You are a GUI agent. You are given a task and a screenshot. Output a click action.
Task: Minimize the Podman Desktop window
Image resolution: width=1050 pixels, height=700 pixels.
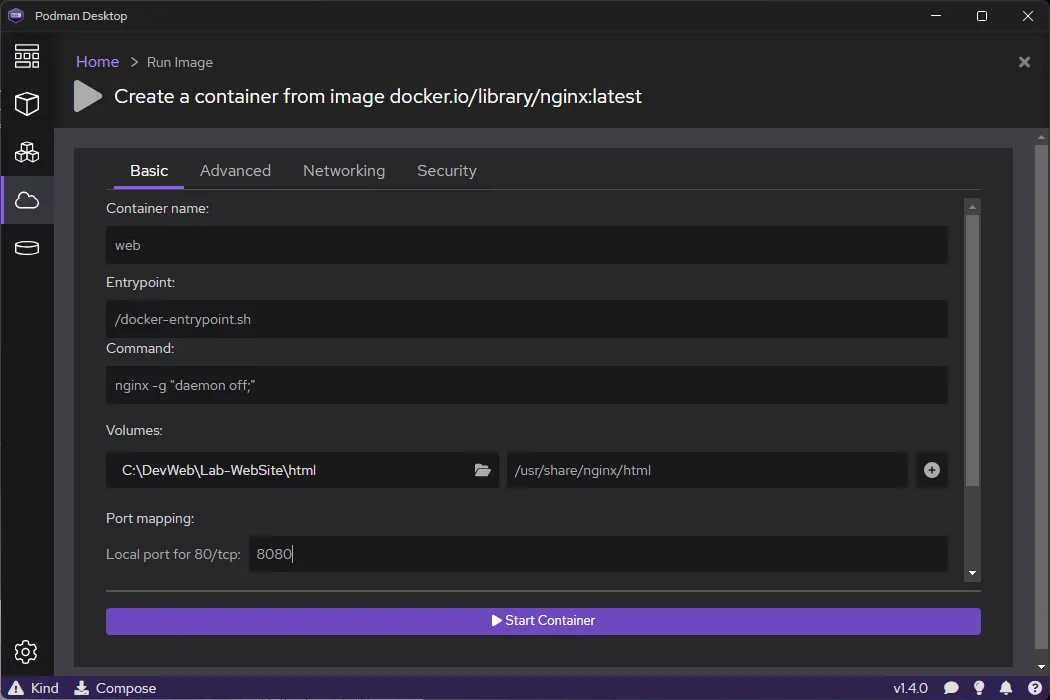tap(936, 15)
